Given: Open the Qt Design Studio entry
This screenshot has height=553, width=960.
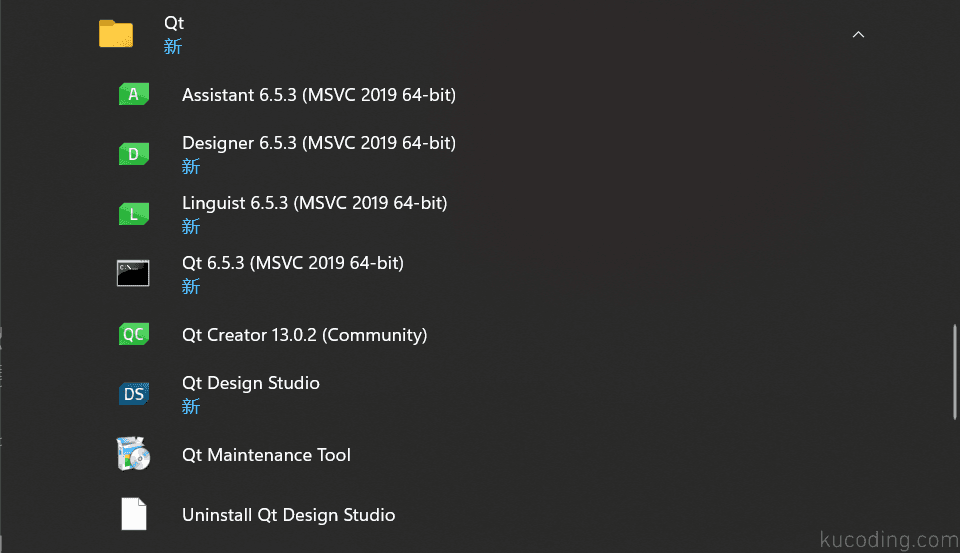Looking at the screenshot, I should click(250, 383).
